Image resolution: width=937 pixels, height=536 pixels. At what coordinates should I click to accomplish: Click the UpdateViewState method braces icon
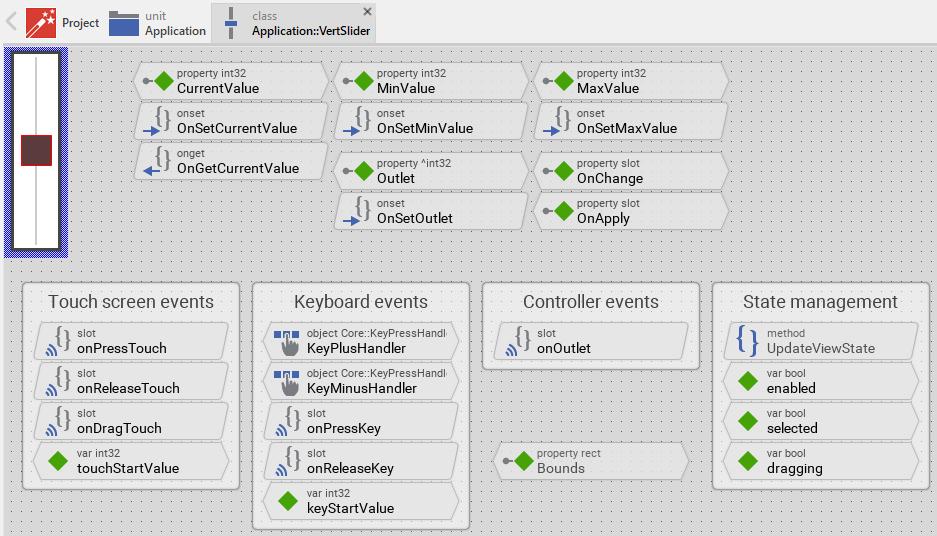747,341
